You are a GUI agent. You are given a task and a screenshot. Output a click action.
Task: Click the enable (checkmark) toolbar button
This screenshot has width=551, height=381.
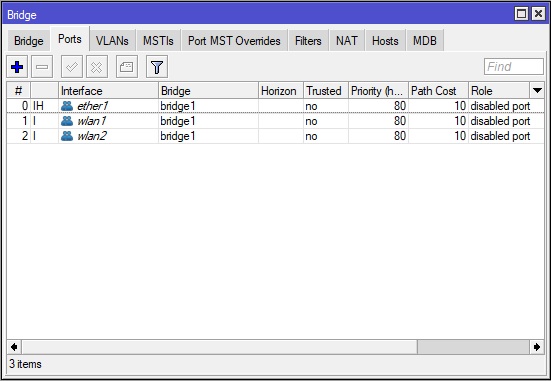pyautogui.click(x=72, y=66)
